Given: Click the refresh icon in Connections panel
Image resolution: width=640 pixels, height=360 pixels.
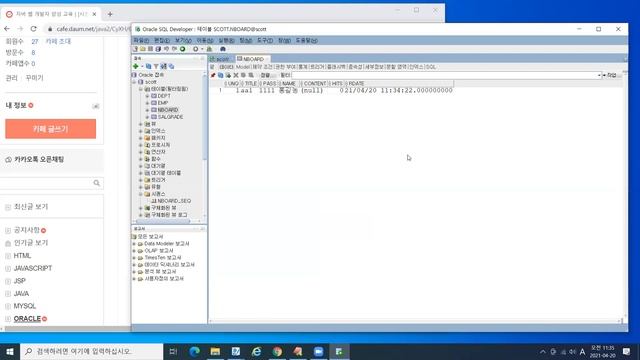Looking at the screenshot, I should (x=149, y=66).
